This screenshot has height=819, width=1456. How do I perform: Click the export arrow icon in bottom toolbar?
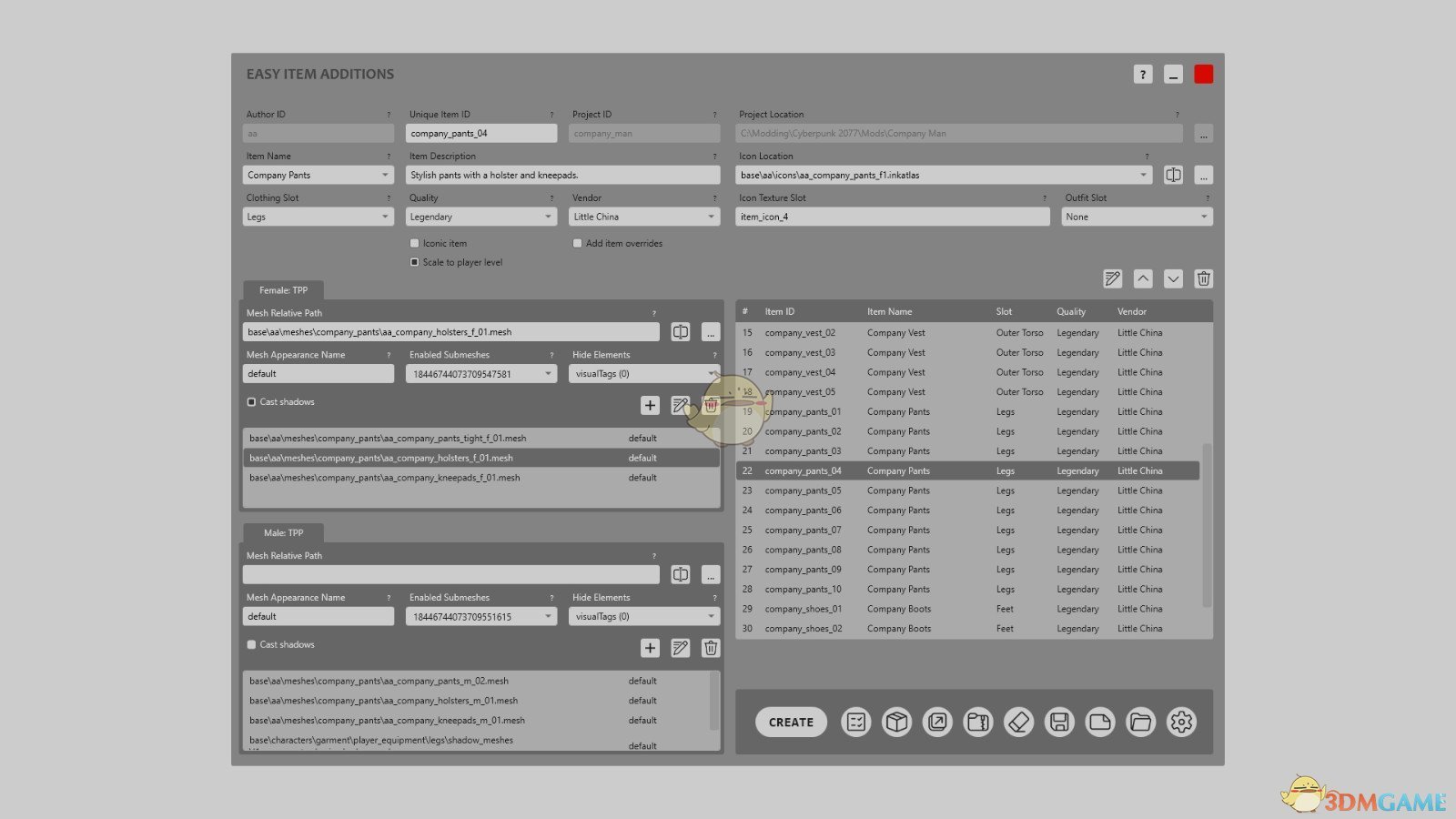[x=937, y=722]
